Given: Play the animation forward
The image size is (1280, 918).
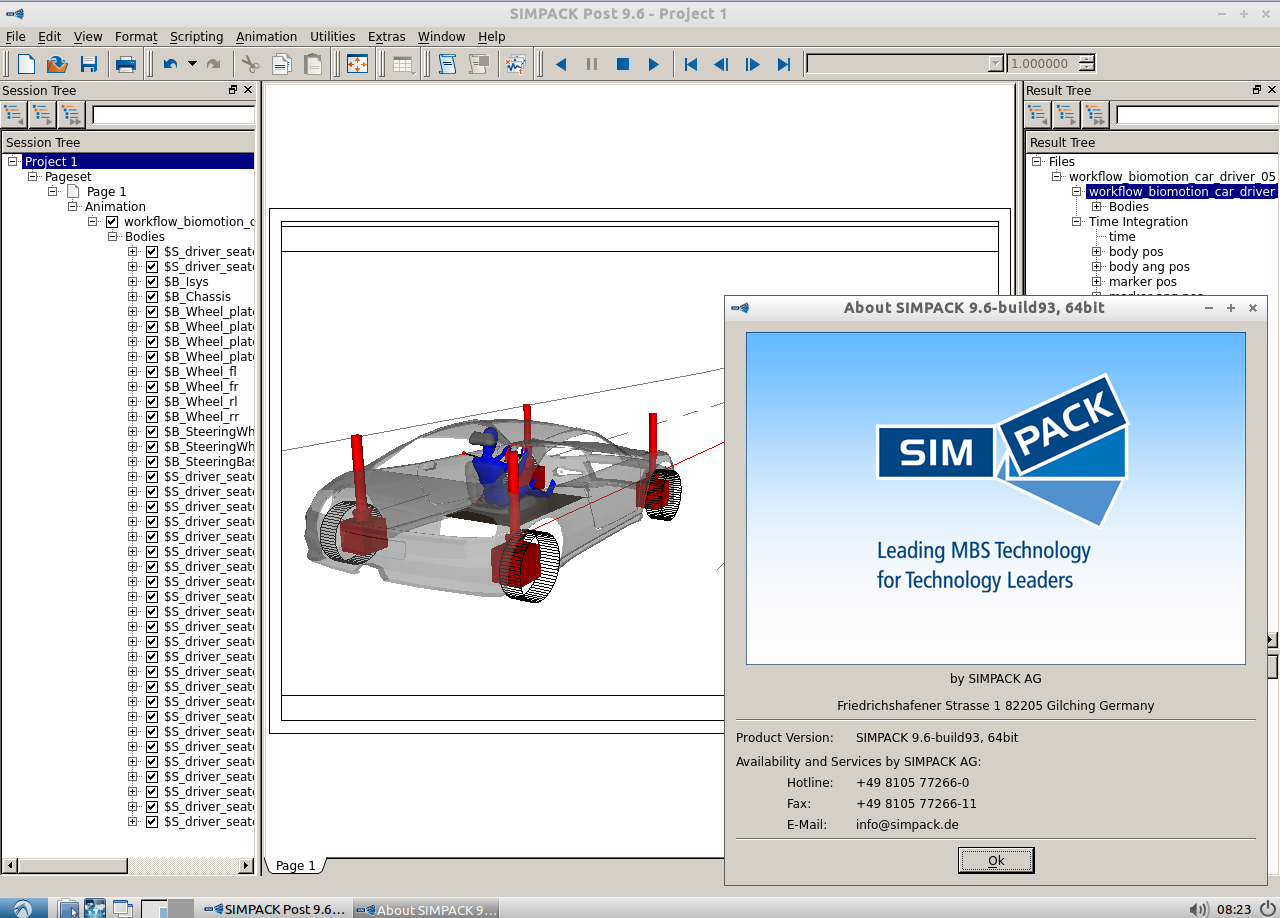Looking at the screenshot, I should 654,64.
